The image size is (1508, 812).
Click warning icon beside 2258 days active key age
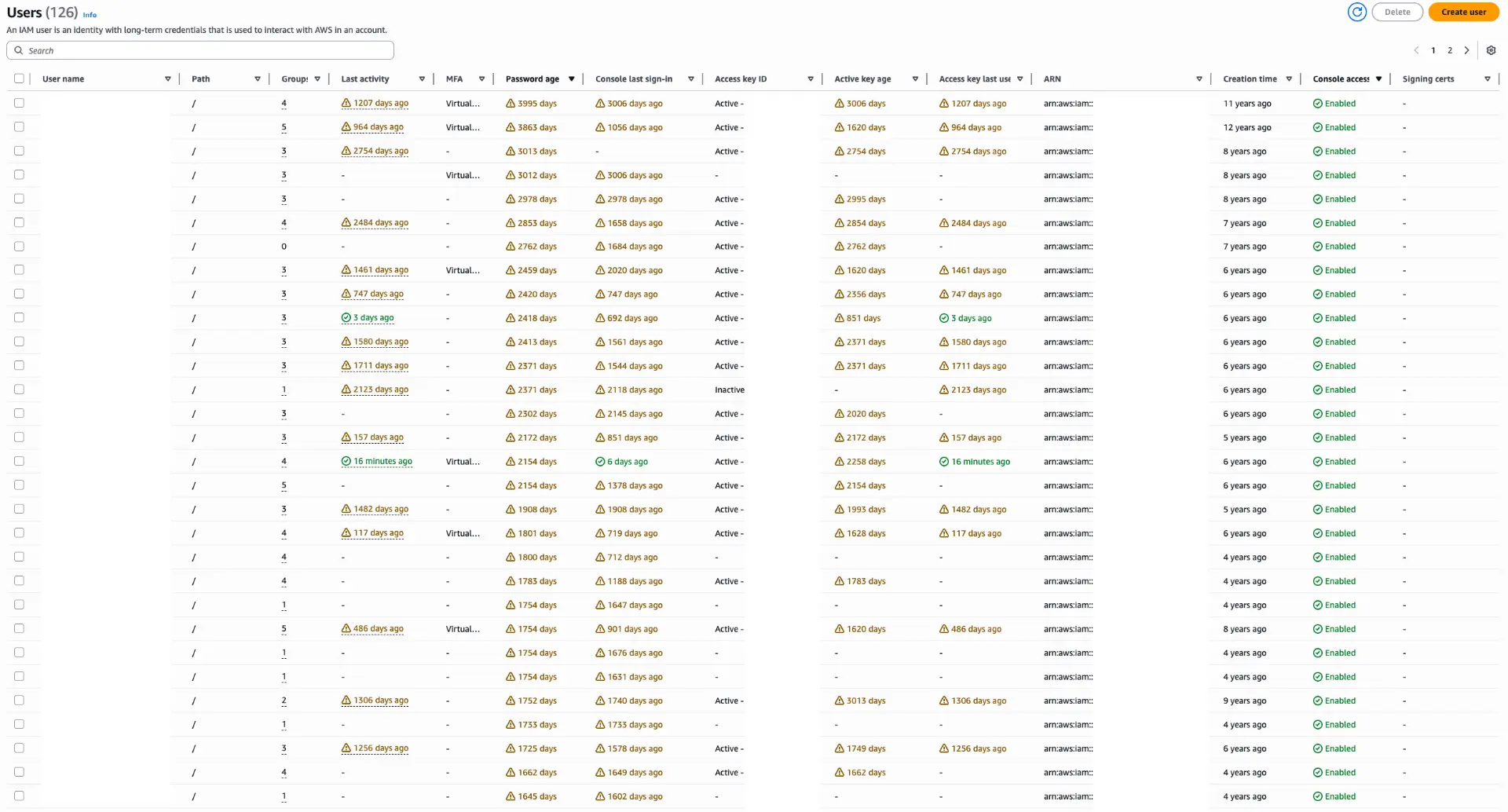[x=840, y=462]
